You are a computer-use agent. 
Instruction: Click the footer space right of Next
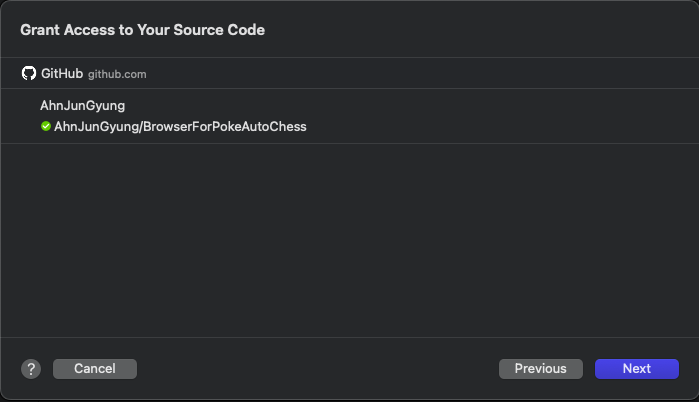[x=689, y=369]
